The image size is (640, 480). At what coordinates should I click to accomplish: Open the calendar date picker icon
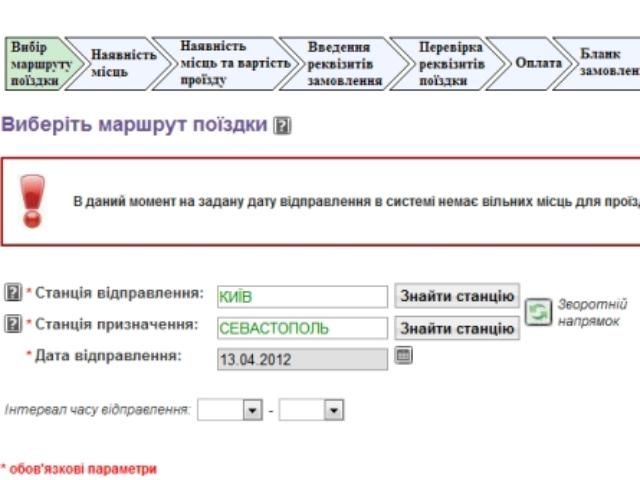tap(404, 355)
